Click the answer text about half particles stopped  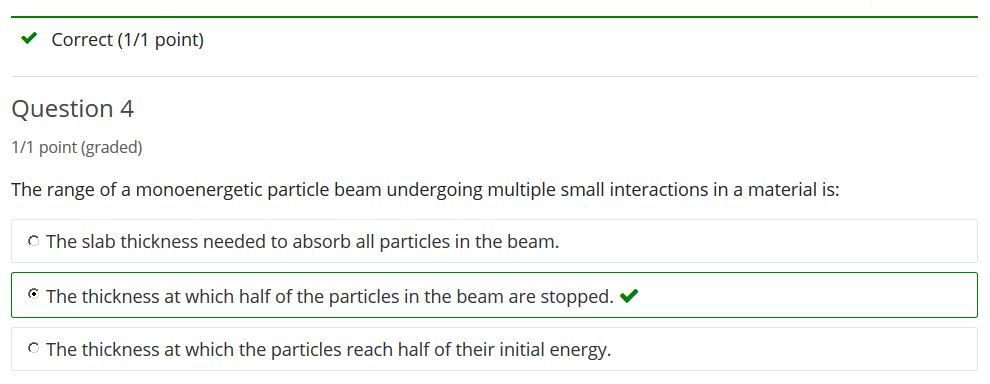(330, 296)
